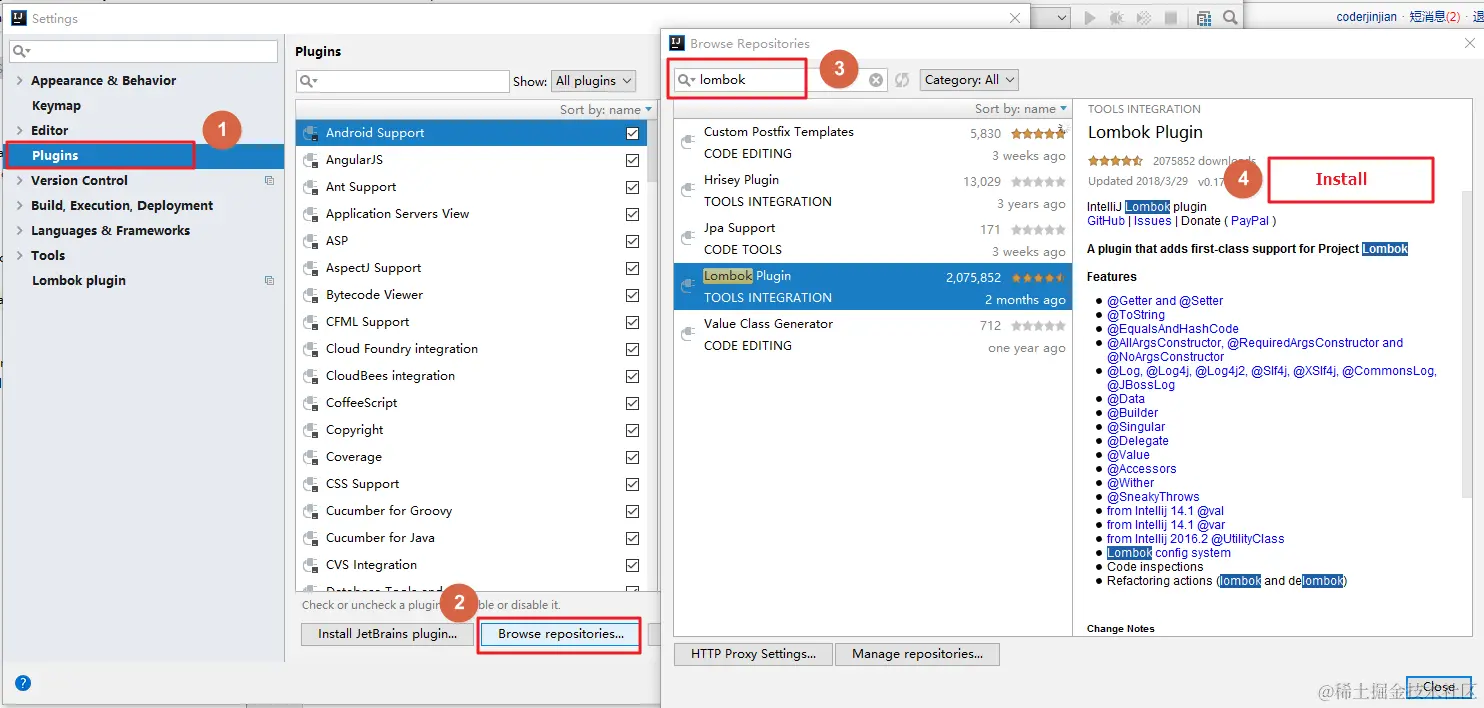Click the plugin star rating
Viewport: 1484px width, 708px height.
pos(1115,161)
